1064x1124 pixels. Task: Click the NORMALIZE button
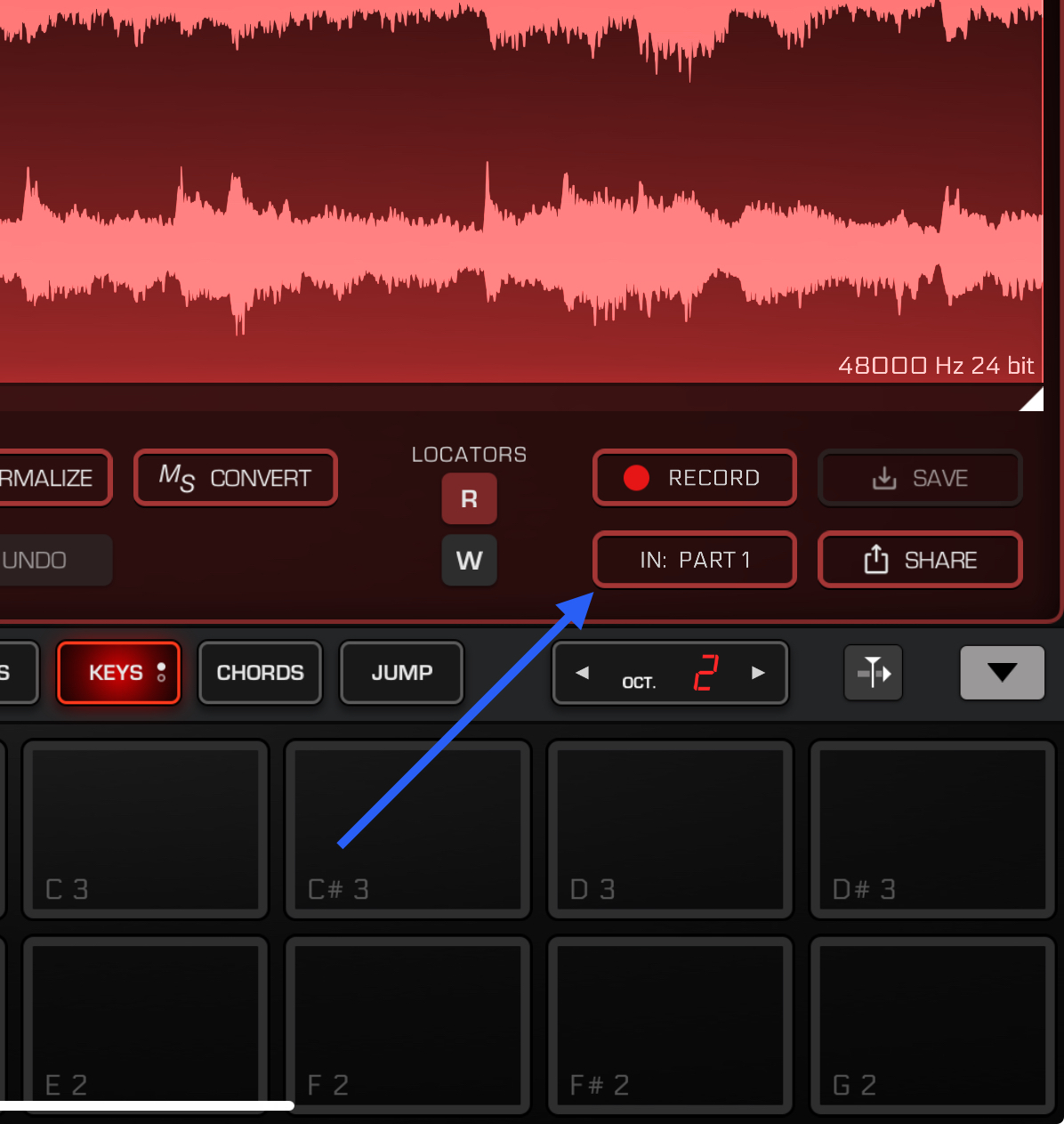point(55,478)
